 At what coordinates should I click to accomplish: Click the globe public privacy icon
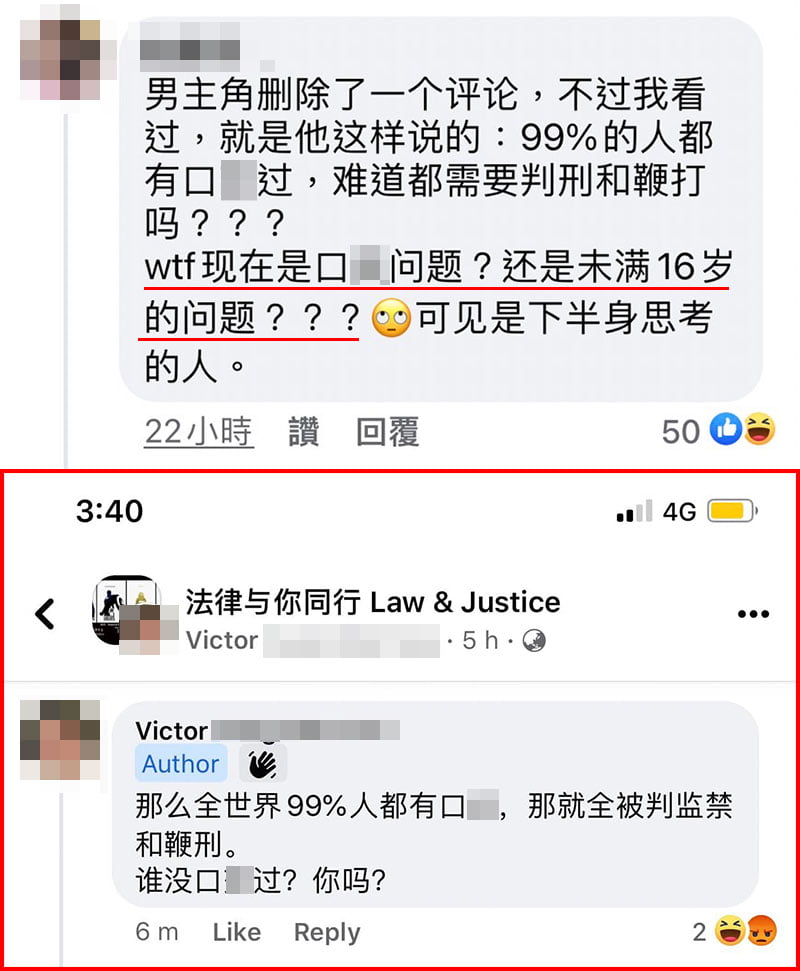pos(534,641)
